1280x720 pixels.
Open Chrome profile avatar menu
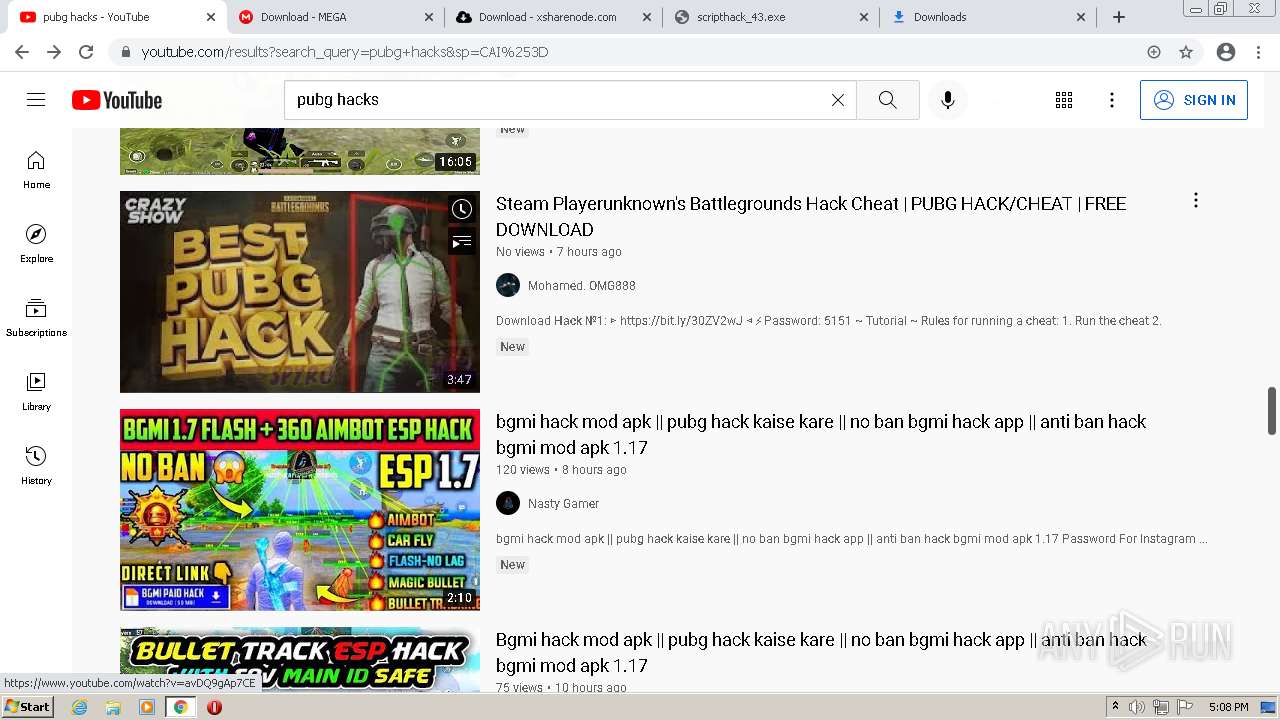[x=1226, y=52]
